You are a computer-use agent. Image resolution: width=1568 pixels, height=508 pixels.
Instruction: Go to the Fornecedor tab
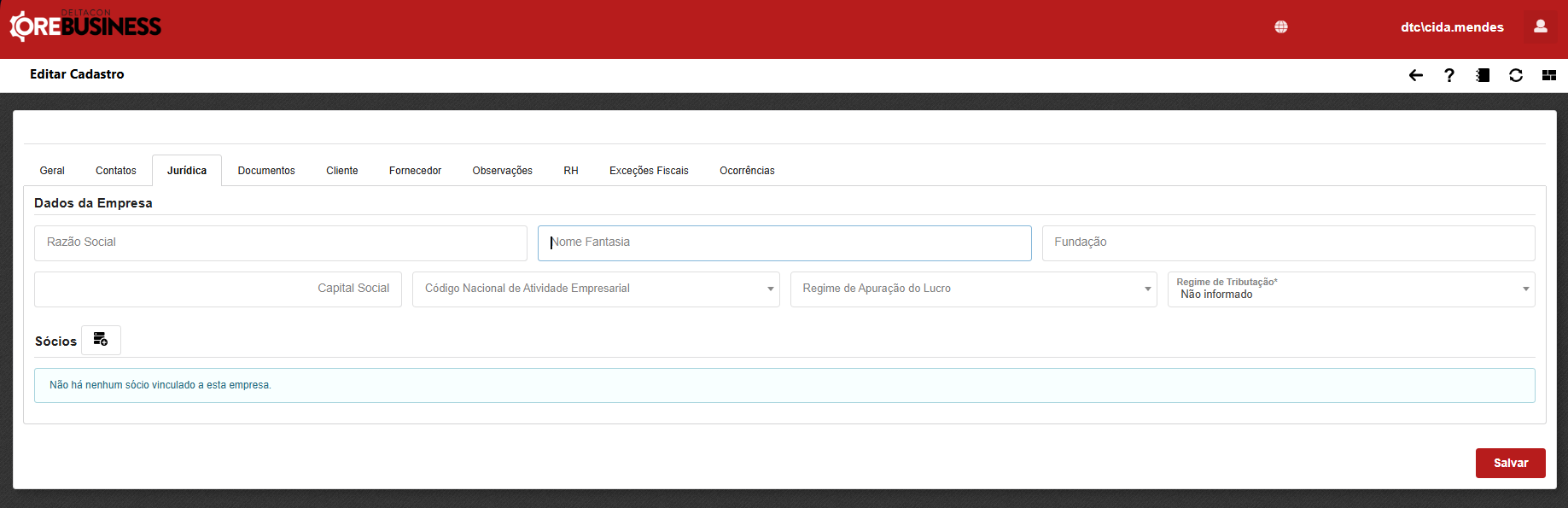pyautogui.click(x=415, y=171)
